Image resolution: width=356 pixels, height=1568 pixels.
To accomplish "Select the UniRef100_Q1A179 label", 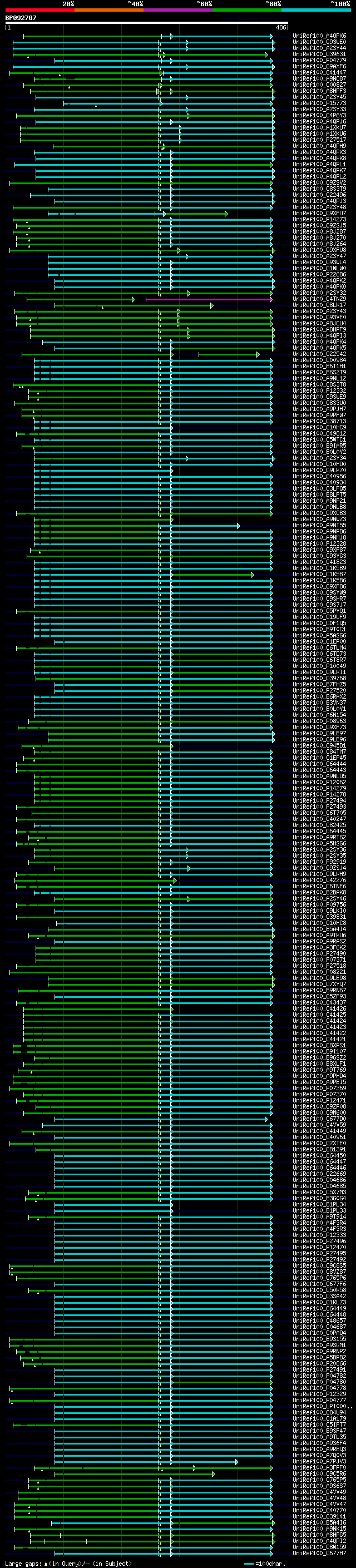I will [319, 1419].
